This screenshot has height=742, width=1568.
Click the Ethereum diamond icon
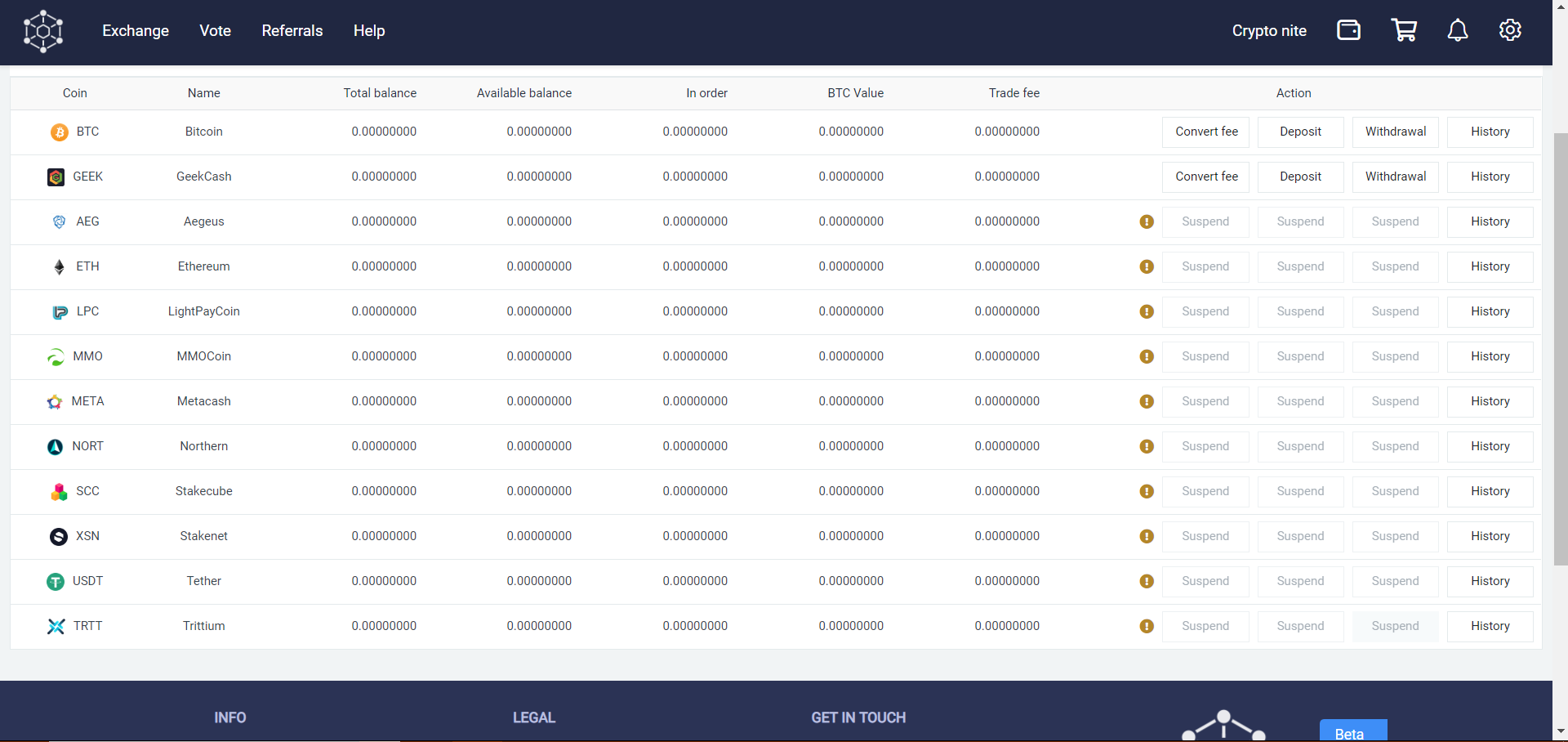(x=59, y=267)
